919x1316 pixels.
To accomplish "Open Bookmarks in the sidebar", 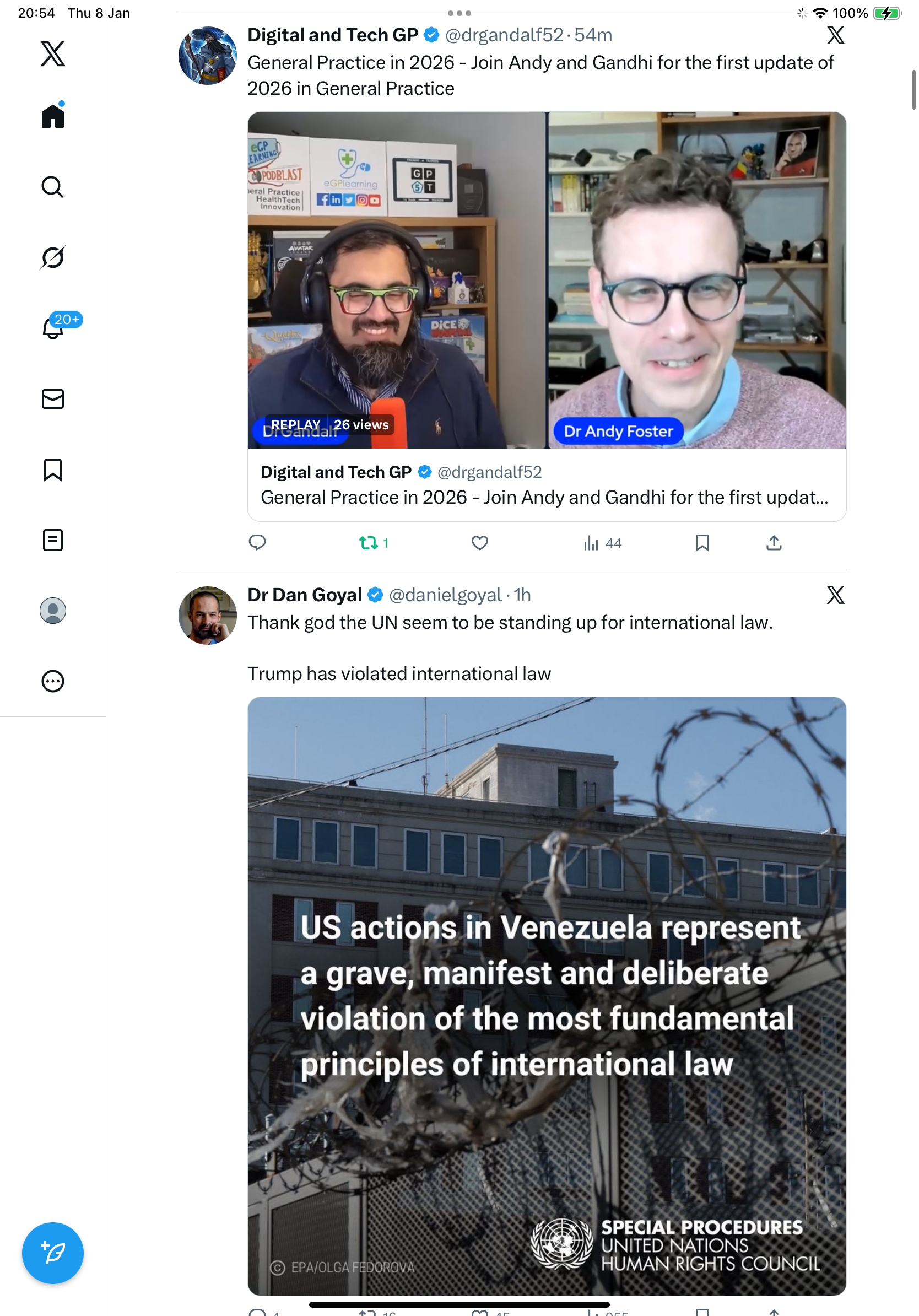I will click(x=53, y=470).
